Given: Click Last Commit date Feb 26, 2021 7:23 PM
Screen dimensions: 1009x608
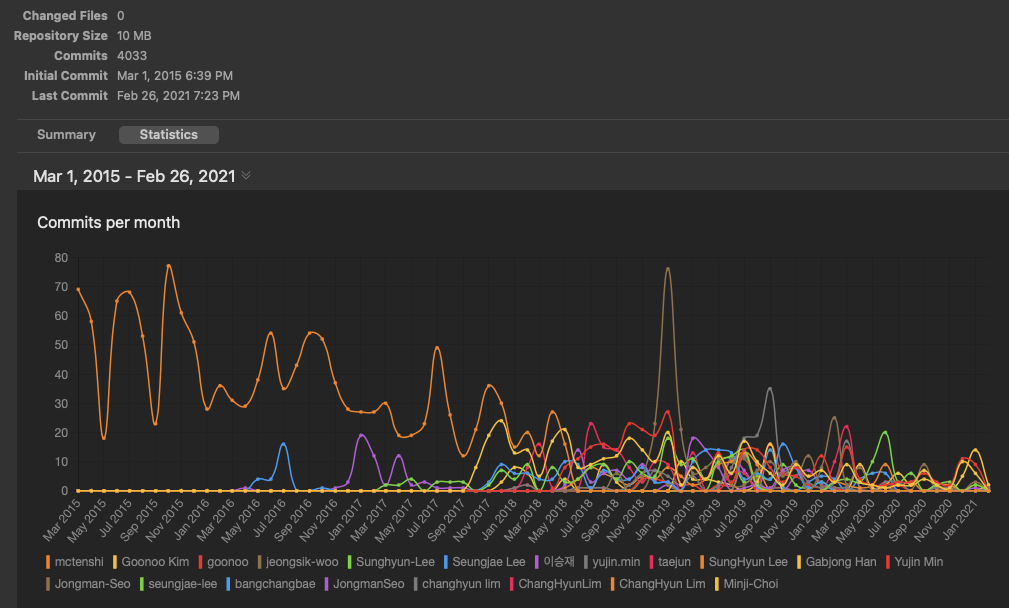Looking at the screenshot, I should point(178,96).
